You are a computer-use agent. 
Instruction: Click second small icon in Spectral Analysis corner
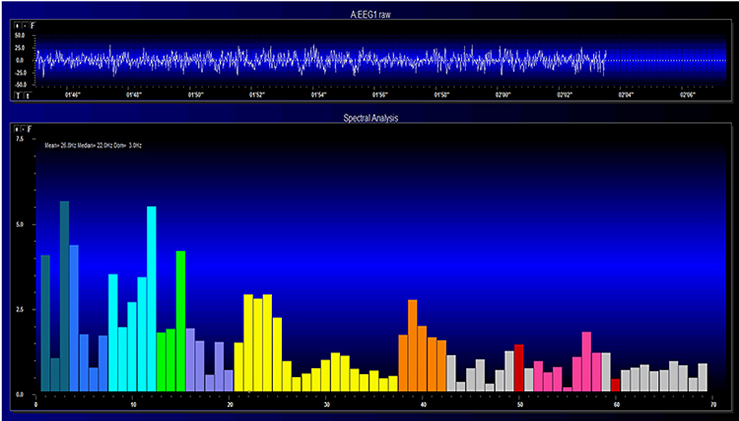tap(24, 129)
